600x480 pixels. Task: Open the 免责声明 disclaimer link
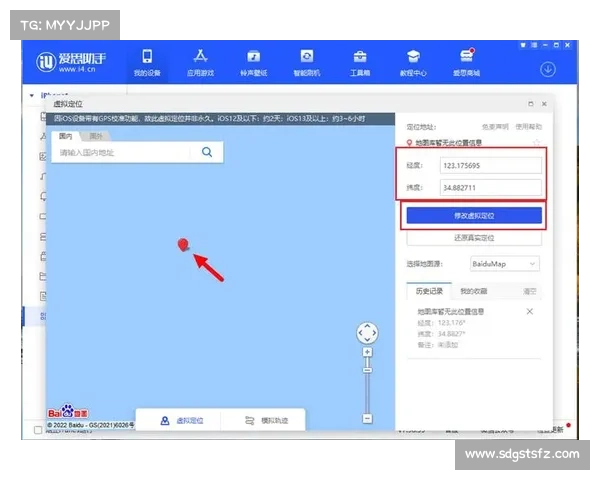[x=495, y=127]
